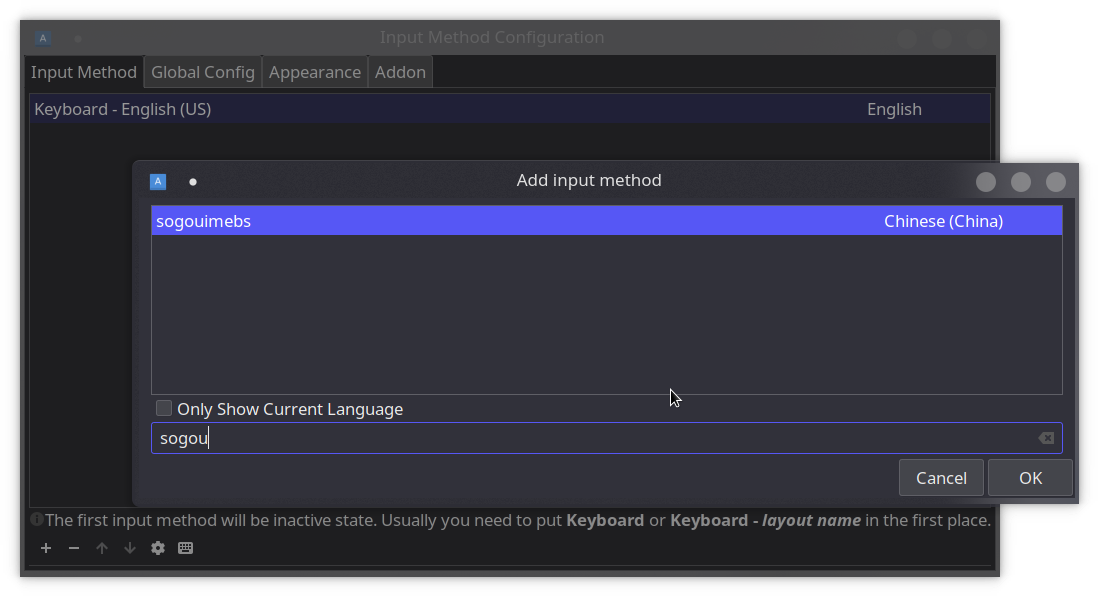Click the Input Method Configuration window icon
Viewport: 1099px width, 597px height.
(43, 39)
